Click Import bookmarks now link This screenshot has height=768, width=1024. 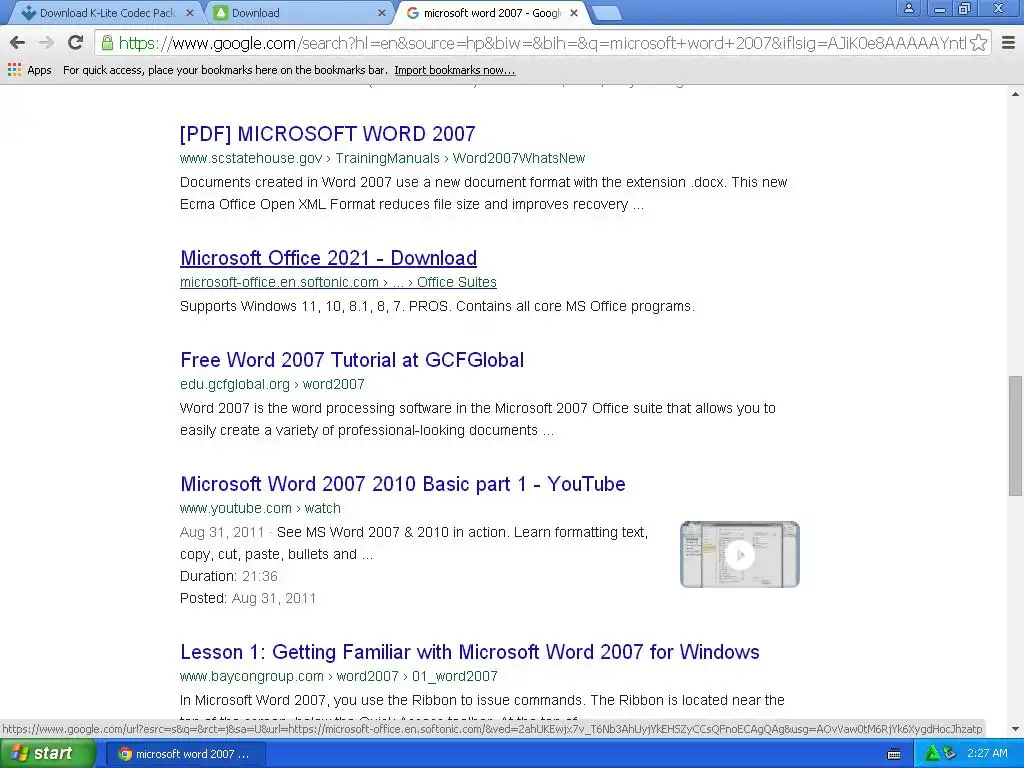(455, 70)
